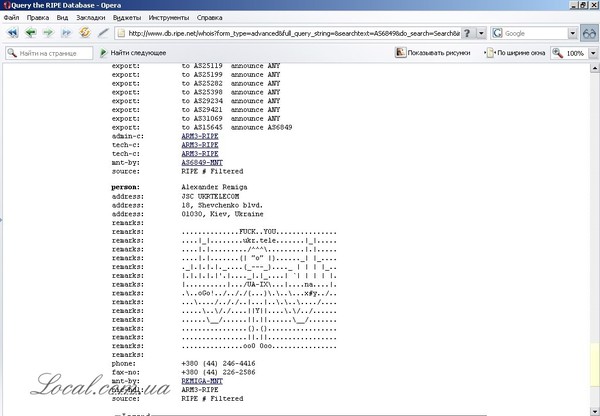Click the nic-hdl value 'ARM3-RIPE' near page bottom
This screenshot has width=600, height=416.
(x=200, y=390)
